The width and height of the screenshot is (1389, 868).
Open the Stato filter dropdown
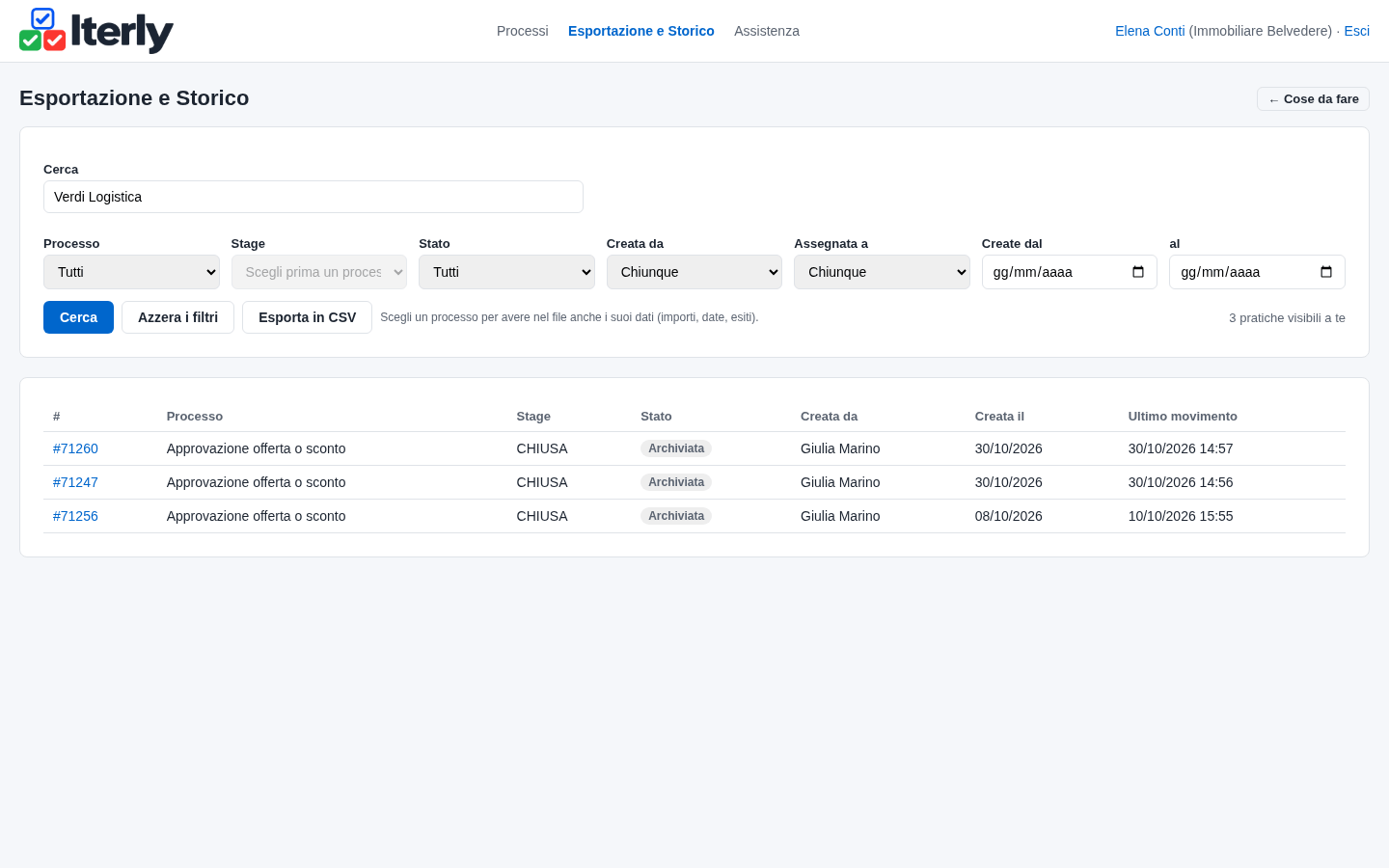pyautogui.click(x=506, y=272)
